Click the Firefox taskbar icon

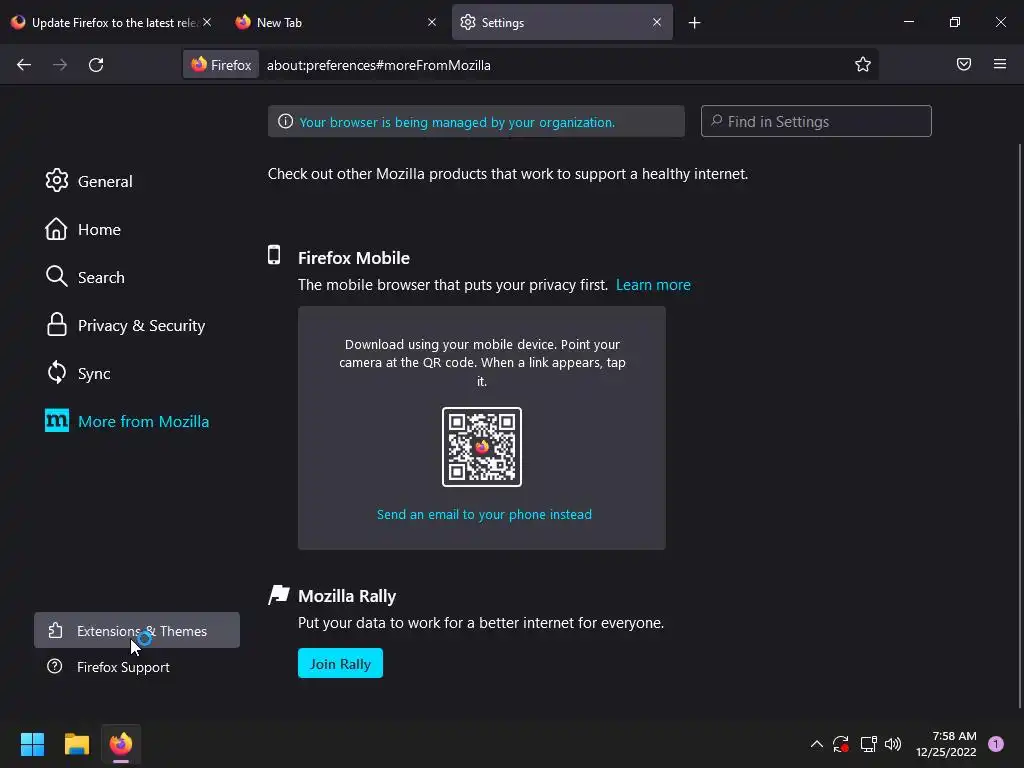[121, 744]
